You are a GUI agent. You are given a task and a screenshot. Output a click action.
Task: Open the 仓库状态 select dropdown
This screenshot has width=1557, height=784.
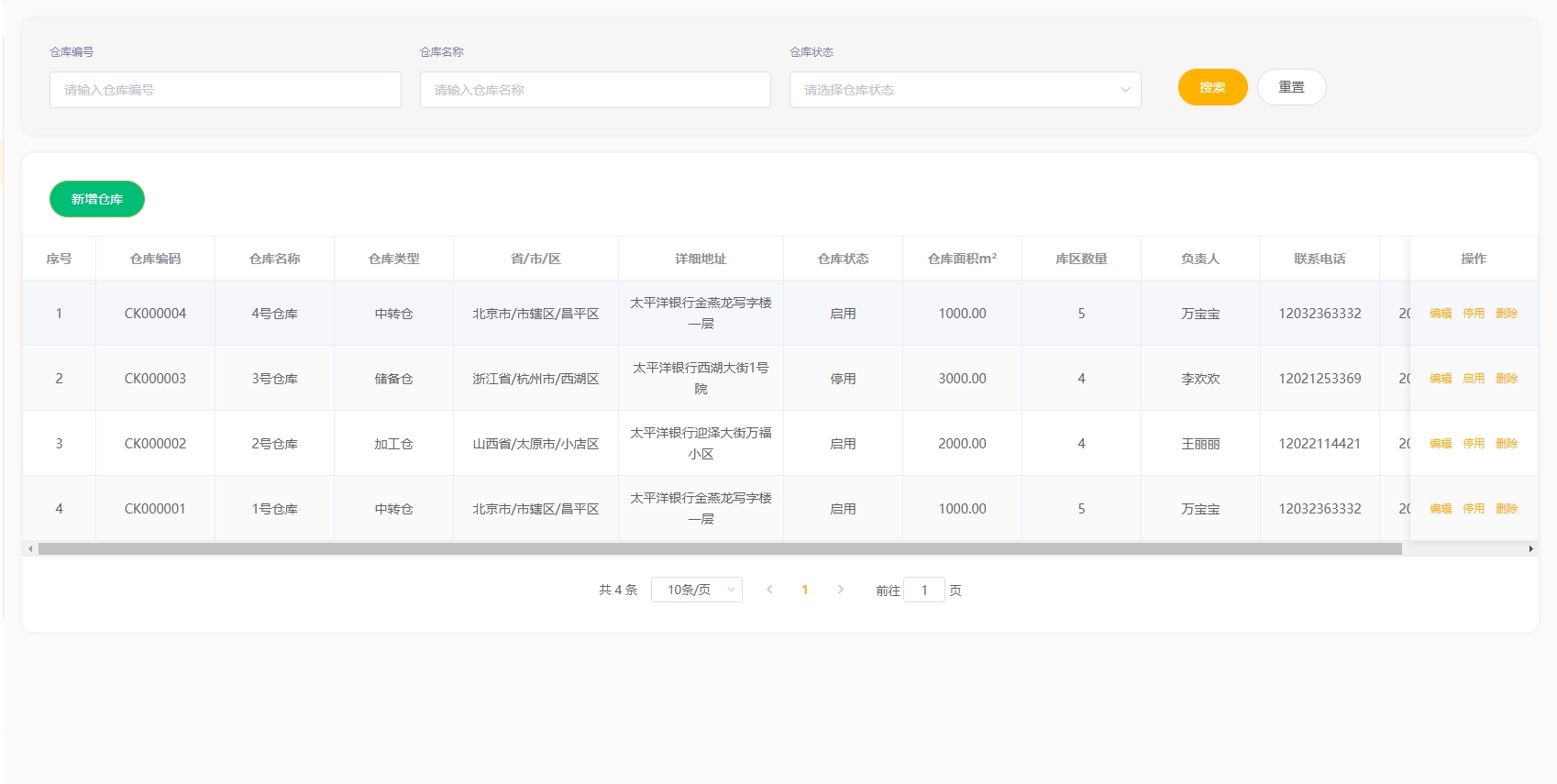click(x=966, y=90)
